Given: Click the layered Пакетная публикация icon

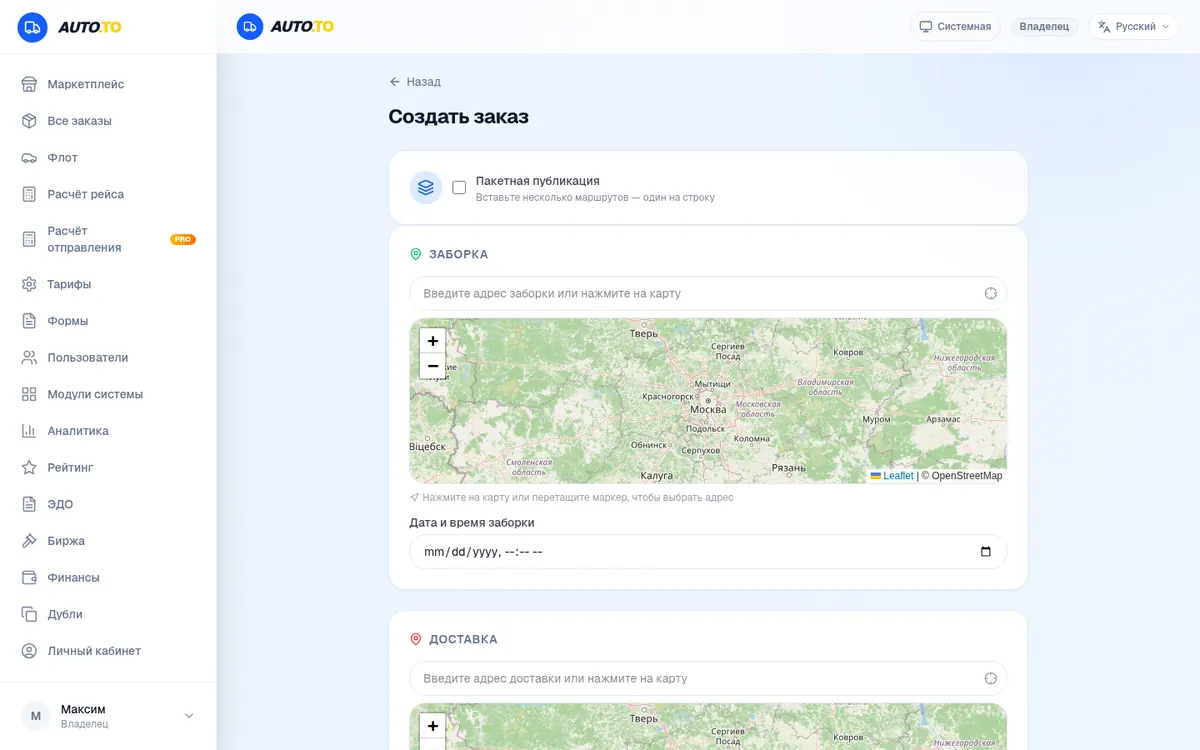Looking at the screenshot, I should click(426, 188).
